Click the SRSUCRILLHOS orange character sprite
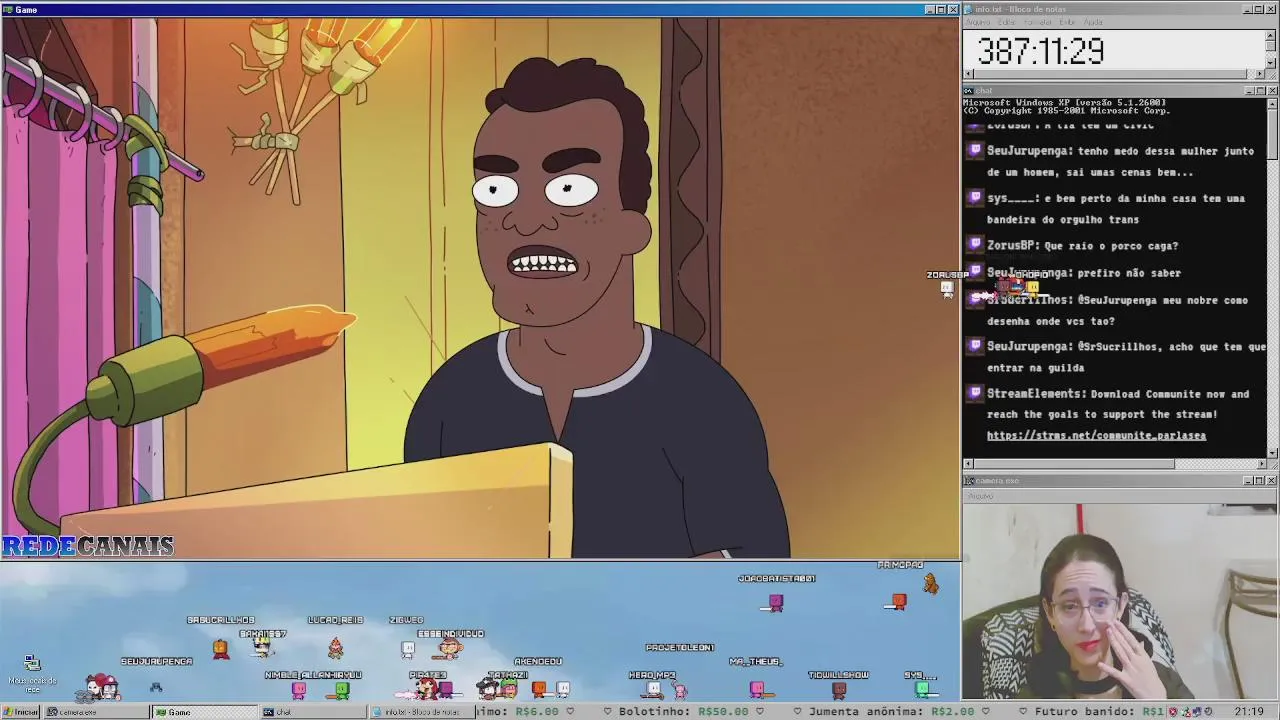The height and width of the screenshot is (720, 1280). pos(220,648)
